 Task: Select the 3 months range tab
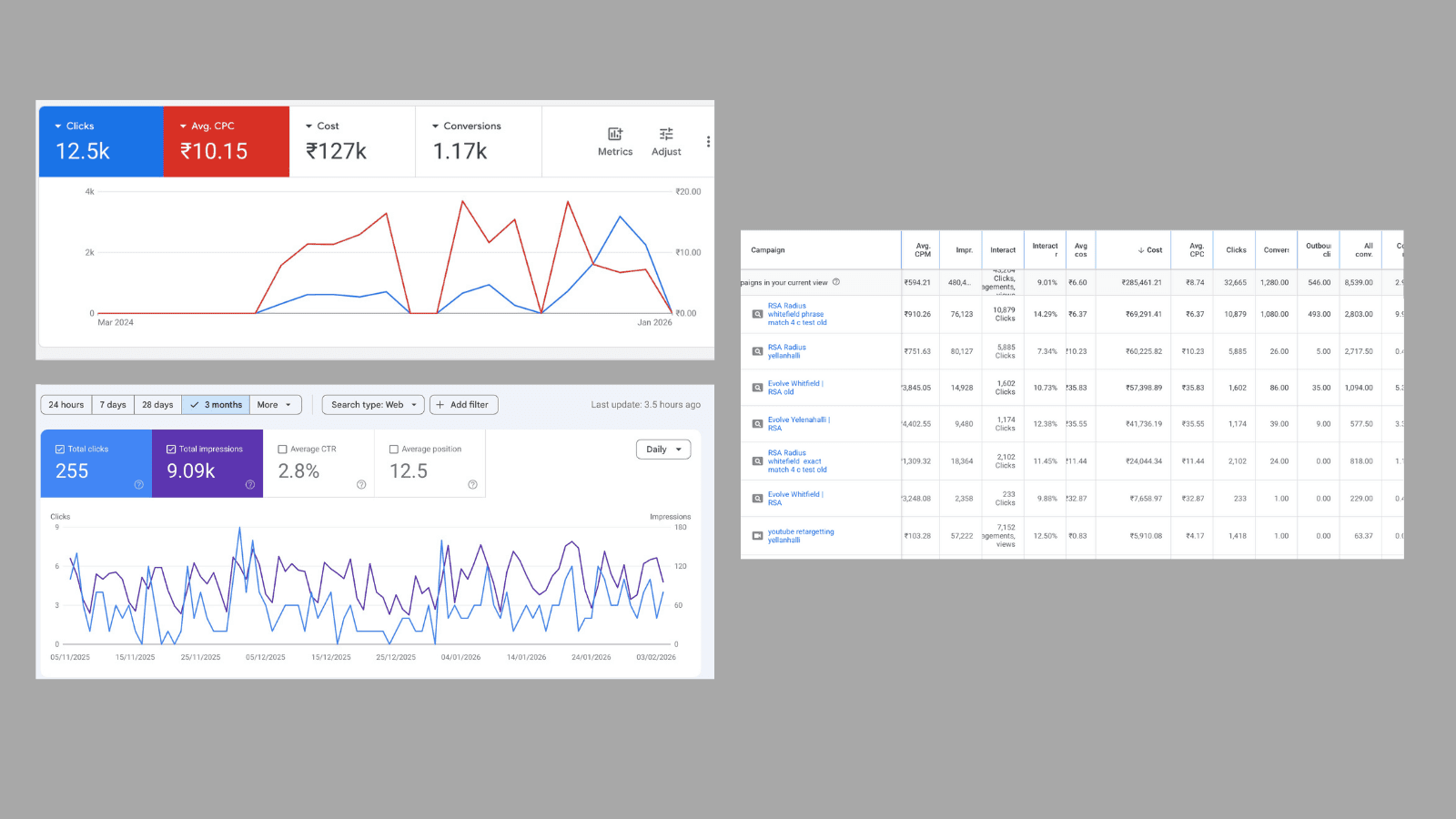(216, 405)
